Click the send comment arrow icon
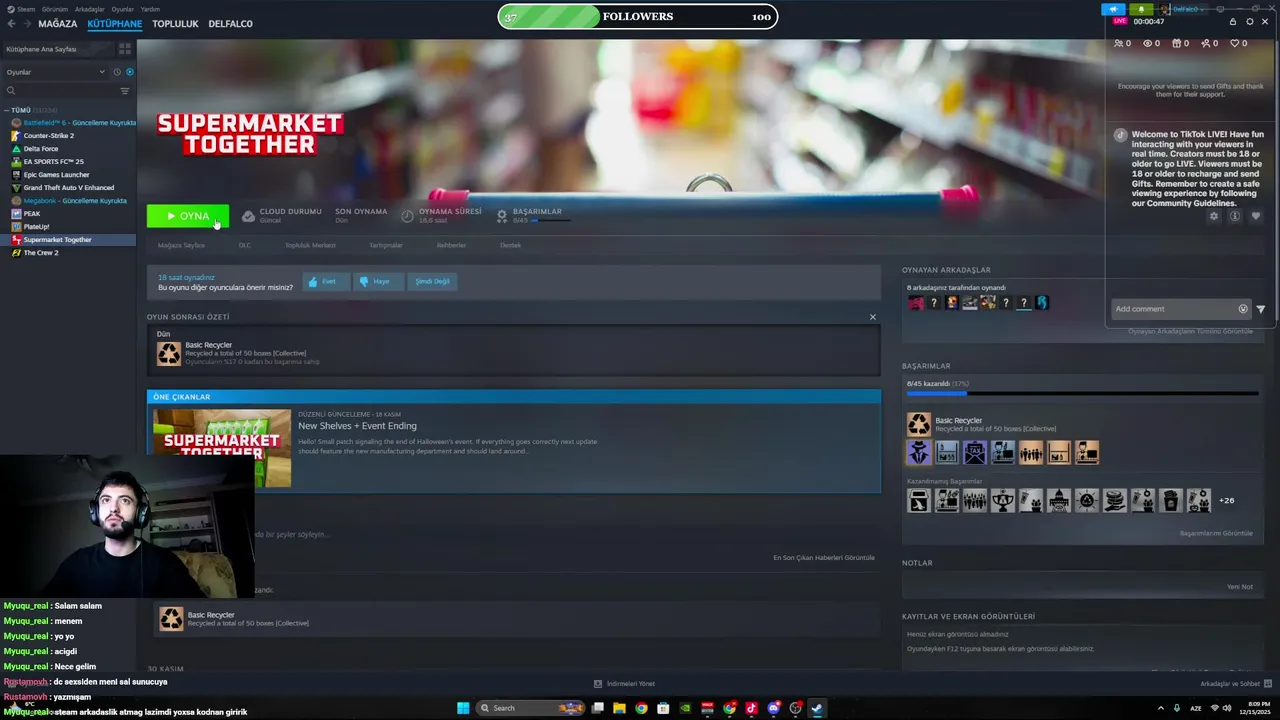 point(1261,309)
